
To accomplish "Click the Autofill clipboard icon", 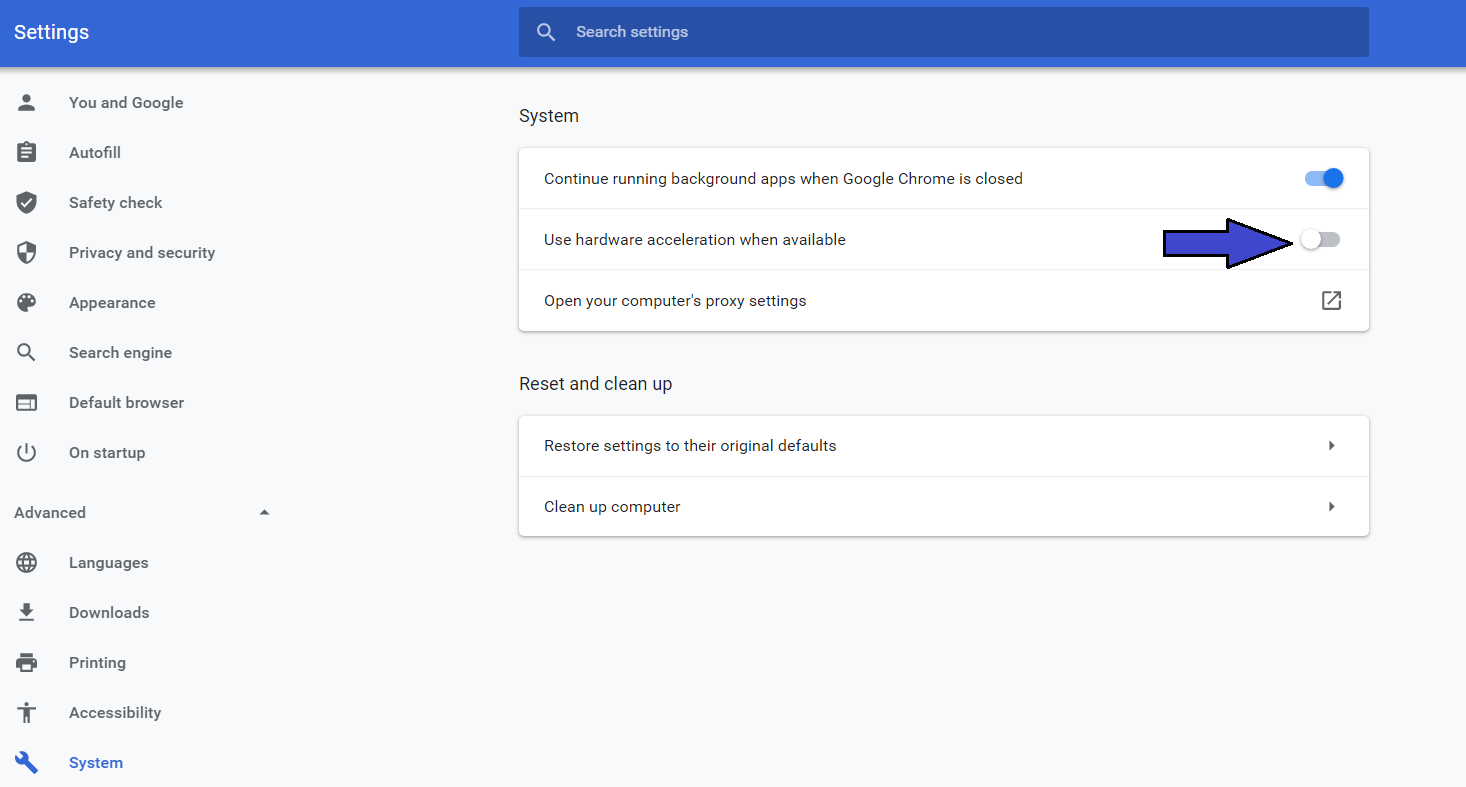I will 26,152.
